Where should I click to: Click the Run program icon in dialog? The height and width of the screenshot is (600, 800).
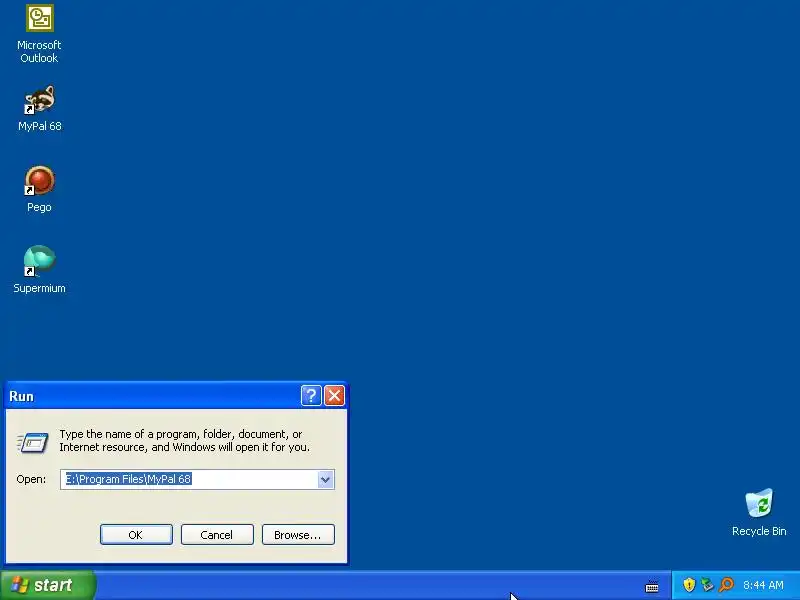pos(32,442)
